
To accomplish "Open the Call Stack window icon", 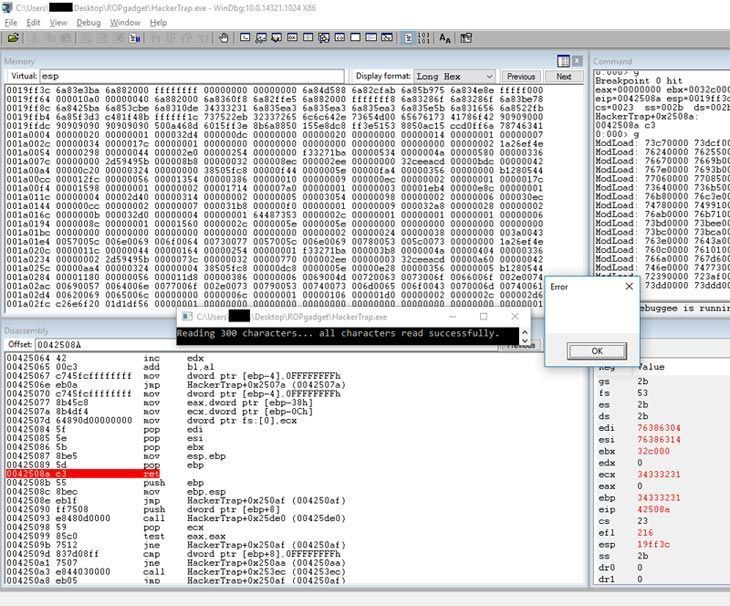I will pos(324,38).
